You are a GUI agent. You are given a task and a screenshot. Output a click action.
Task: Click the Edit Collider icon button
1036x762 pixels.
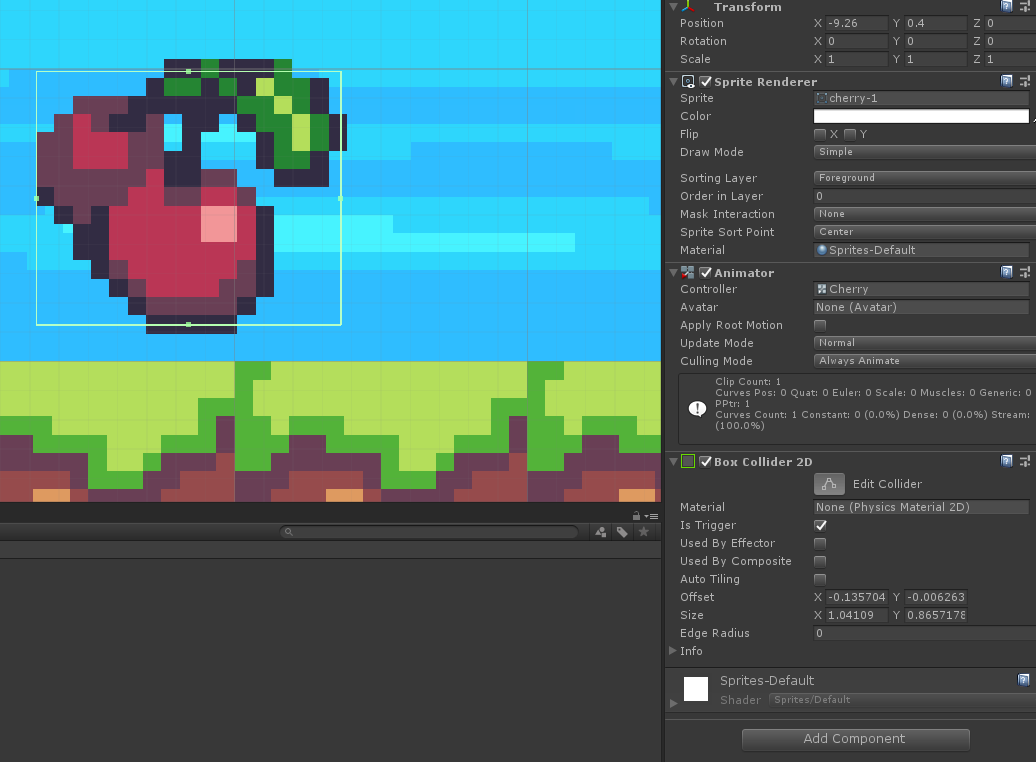829,484
